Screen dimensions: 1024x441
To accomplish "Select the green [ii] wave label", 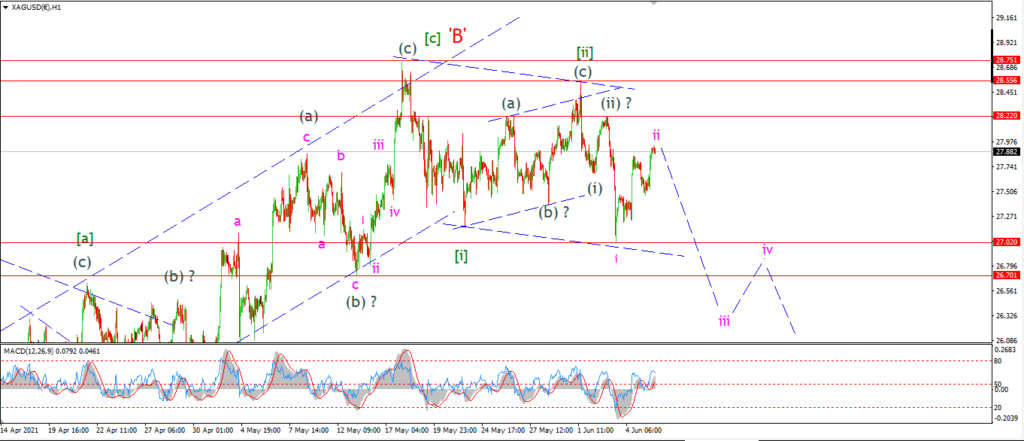I will tap(584, 52).
